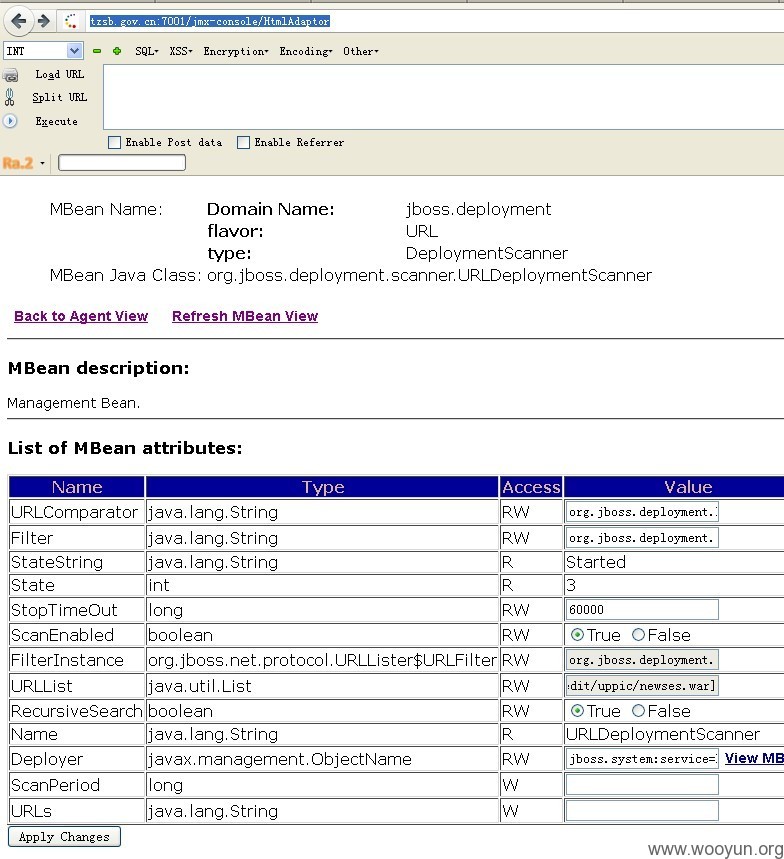Go back using browser back arrow

tap(19, 21)
